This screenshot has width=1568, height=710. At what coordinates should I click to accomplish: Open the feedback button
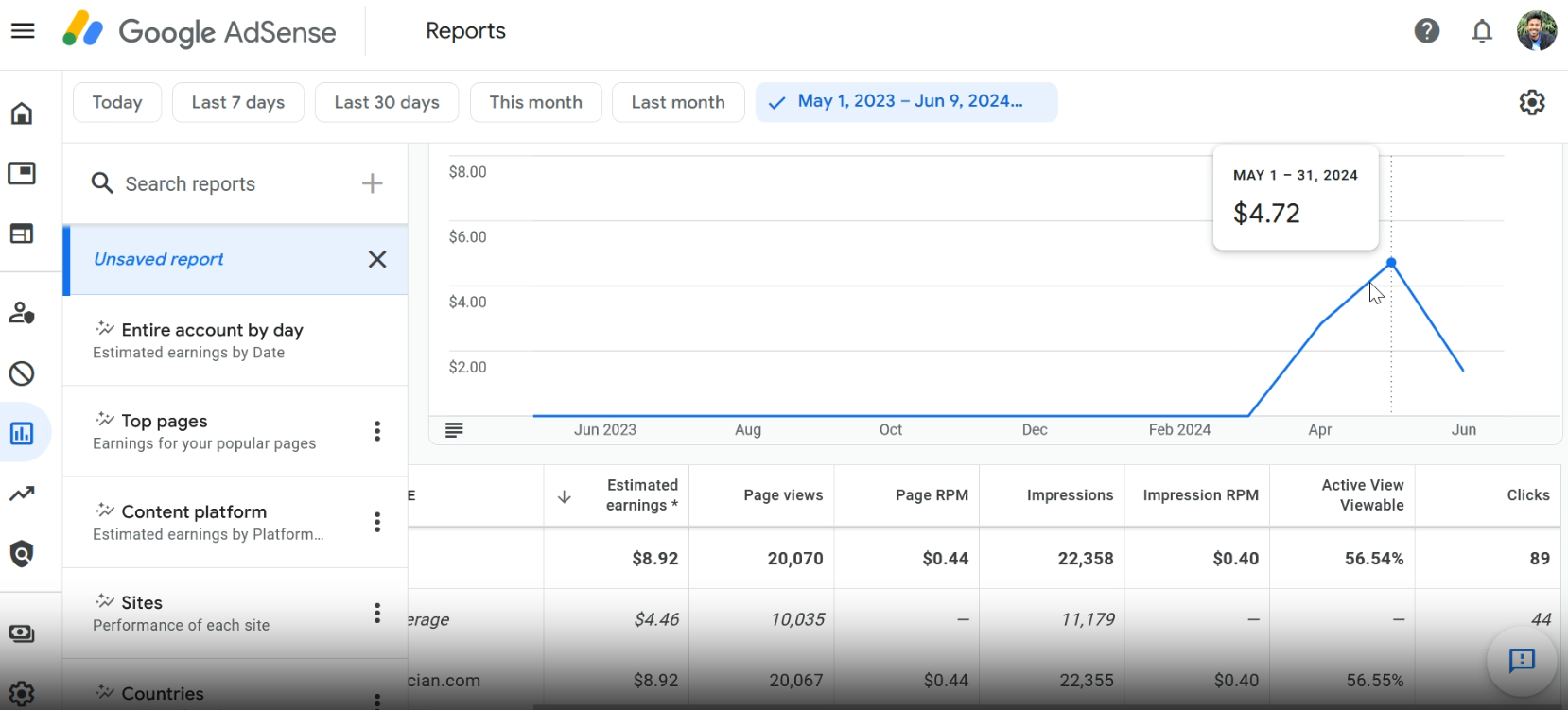coord(1522,660)
